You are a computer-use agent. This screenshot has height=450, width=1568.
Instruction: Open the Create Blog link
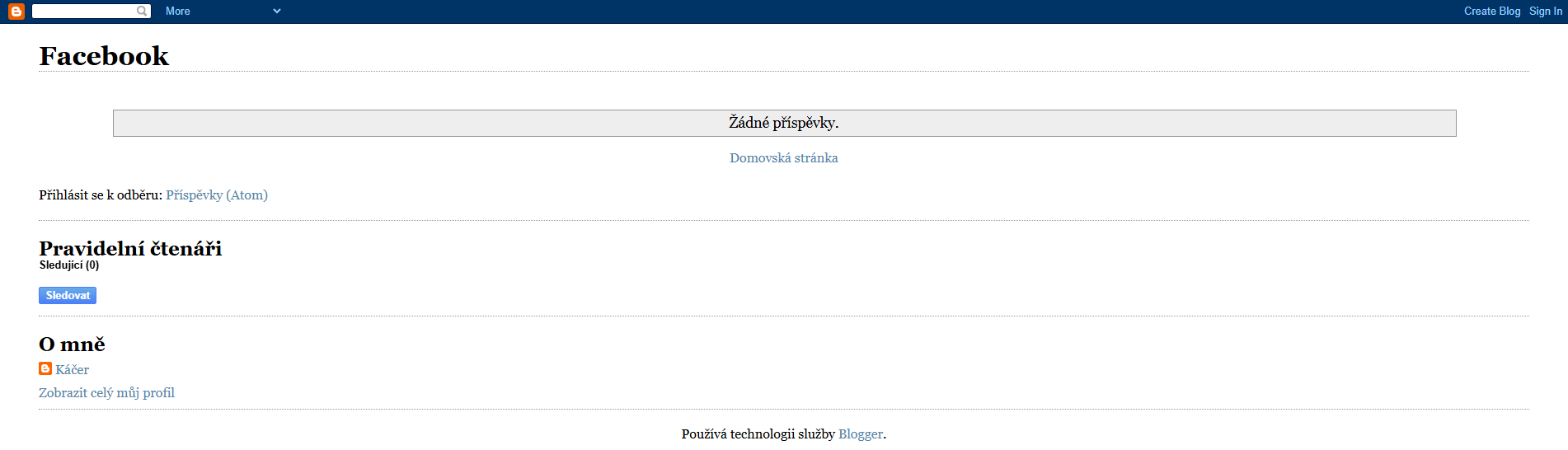tap(1492, 12)
